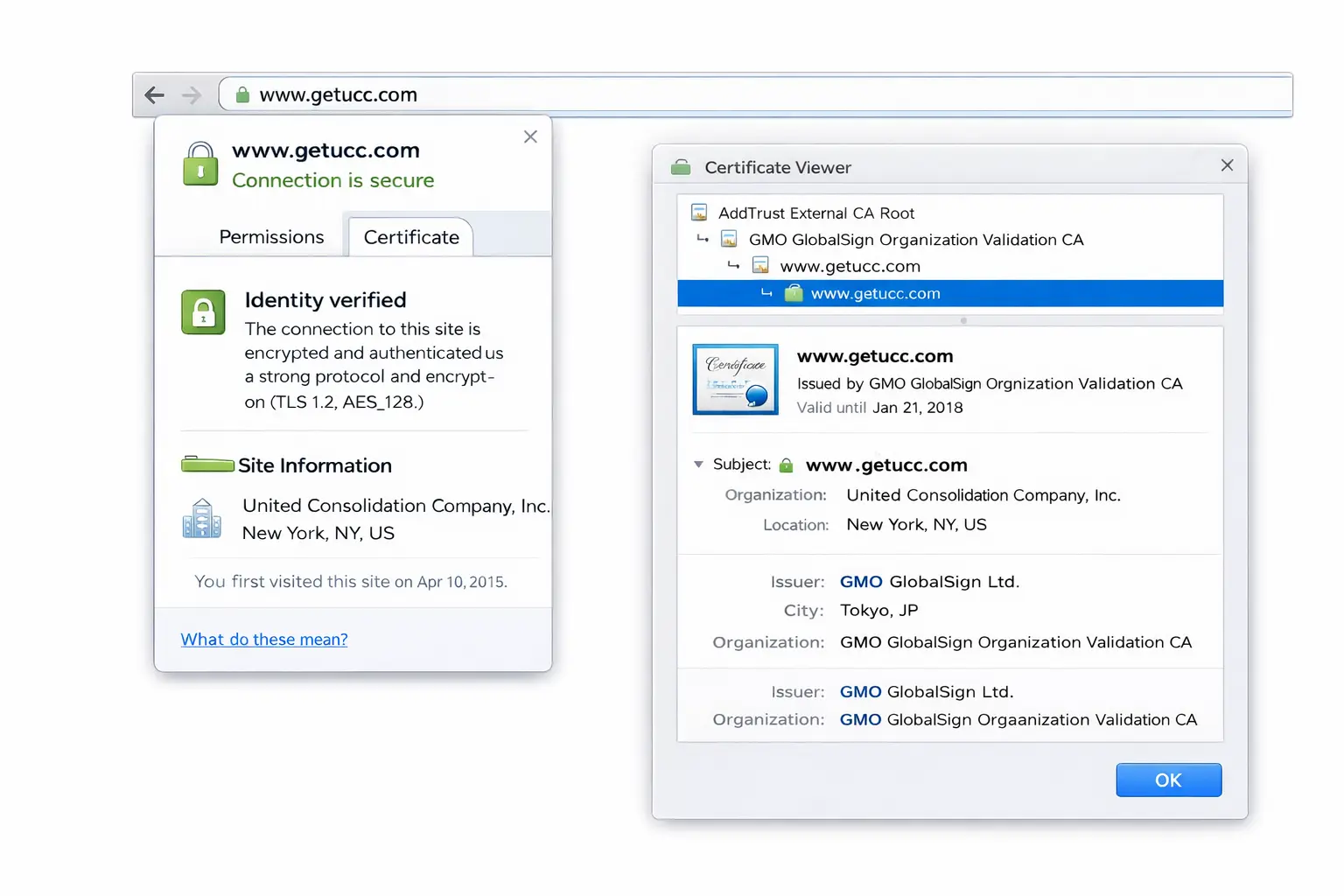Close the site info popup

click(530, 136)
